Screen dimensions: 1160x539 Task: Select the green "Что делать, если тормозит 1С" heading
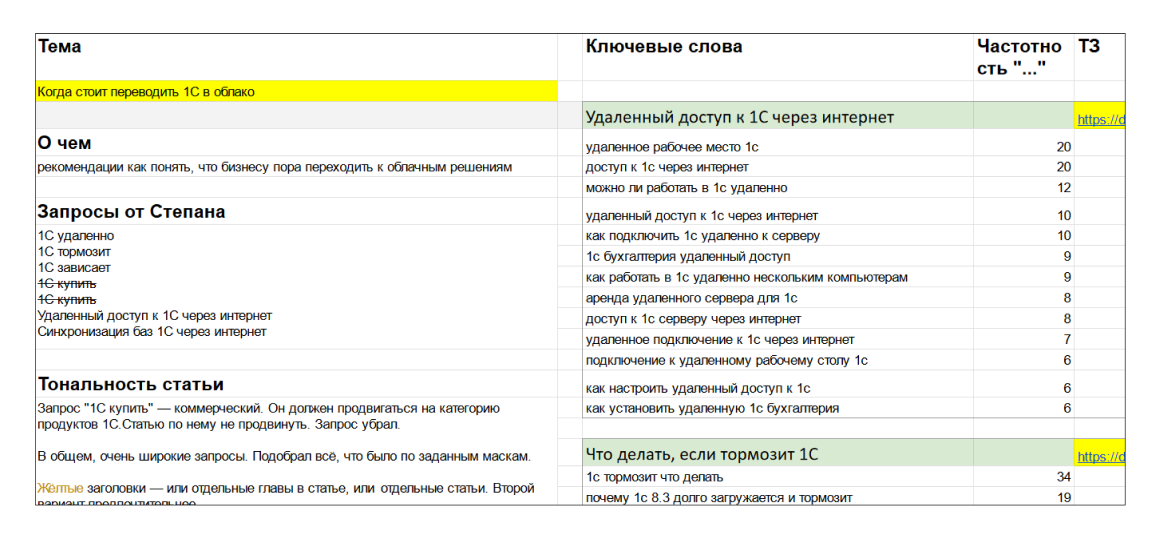(x=701, y=454)
